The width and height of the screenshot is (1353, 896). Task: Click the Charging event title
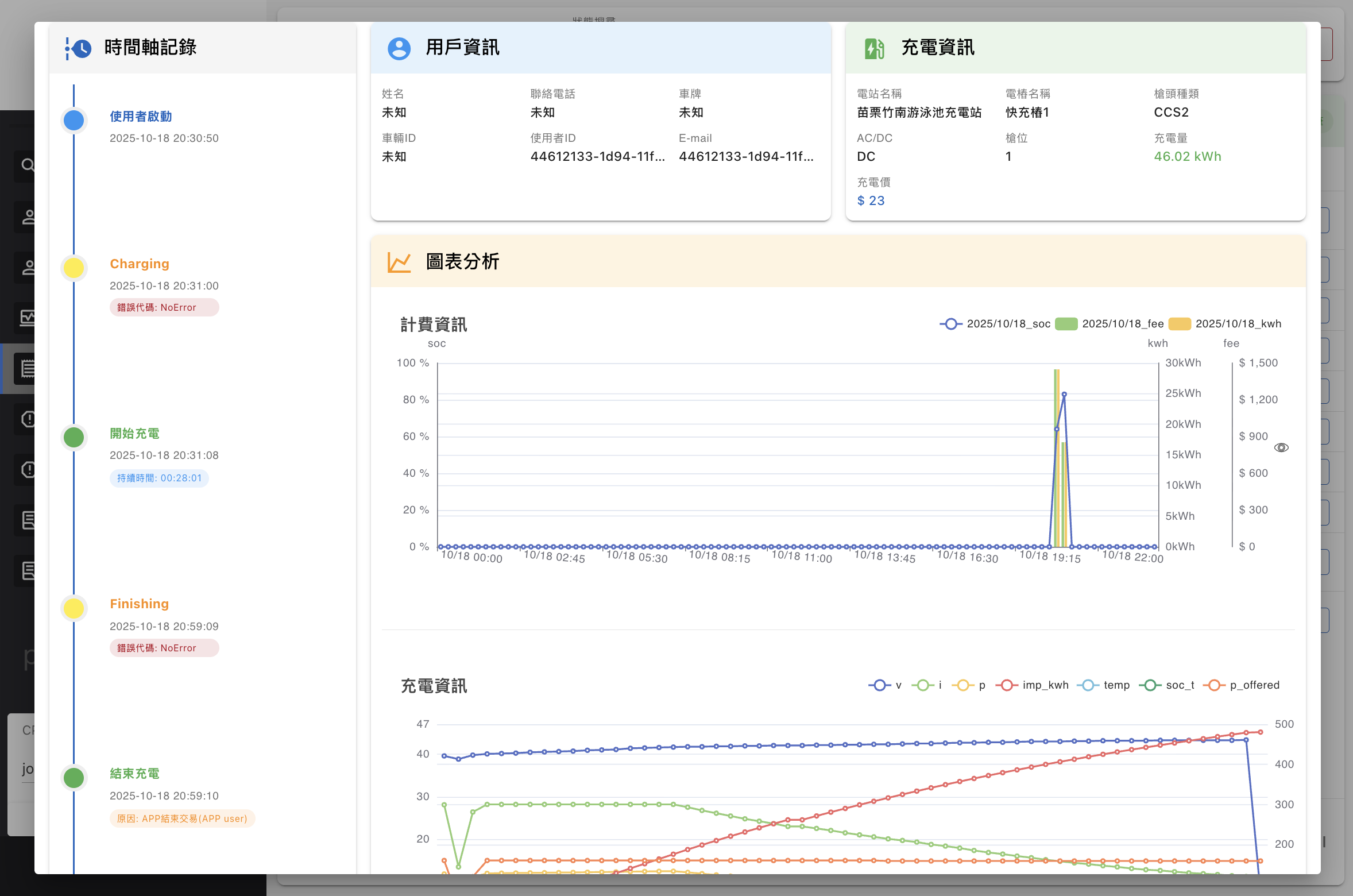(x=140, y=264)
